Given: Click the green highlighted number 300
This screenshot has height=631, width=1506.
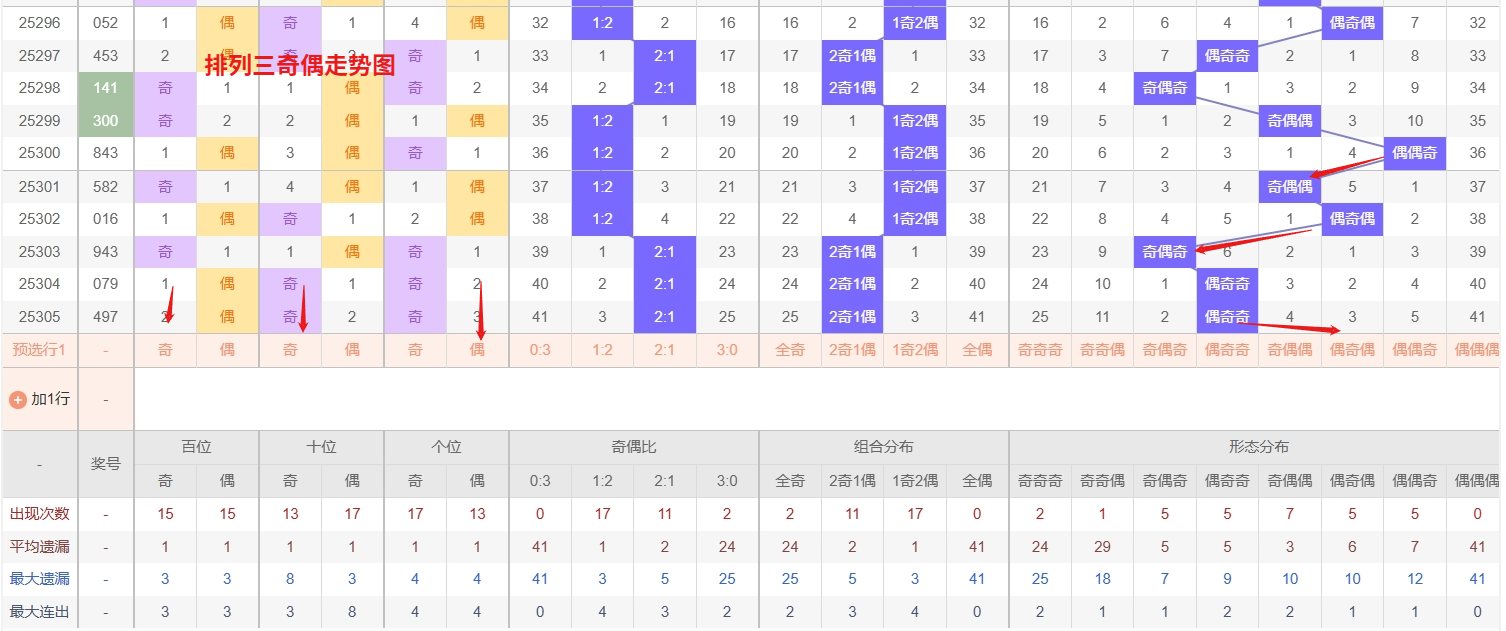Looking at the screenshot, I should [106, 121].
